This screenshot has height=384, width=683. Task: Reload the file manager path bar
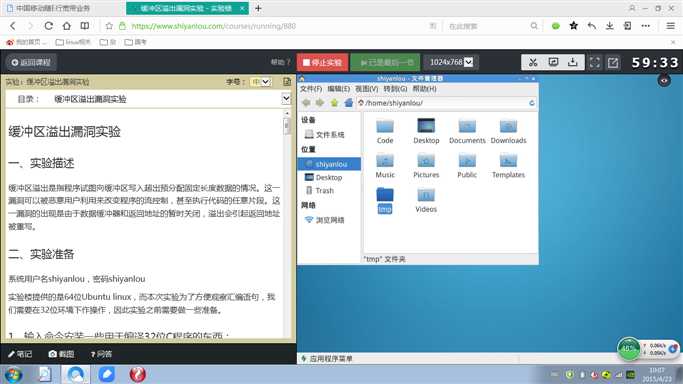pos(531,103)
